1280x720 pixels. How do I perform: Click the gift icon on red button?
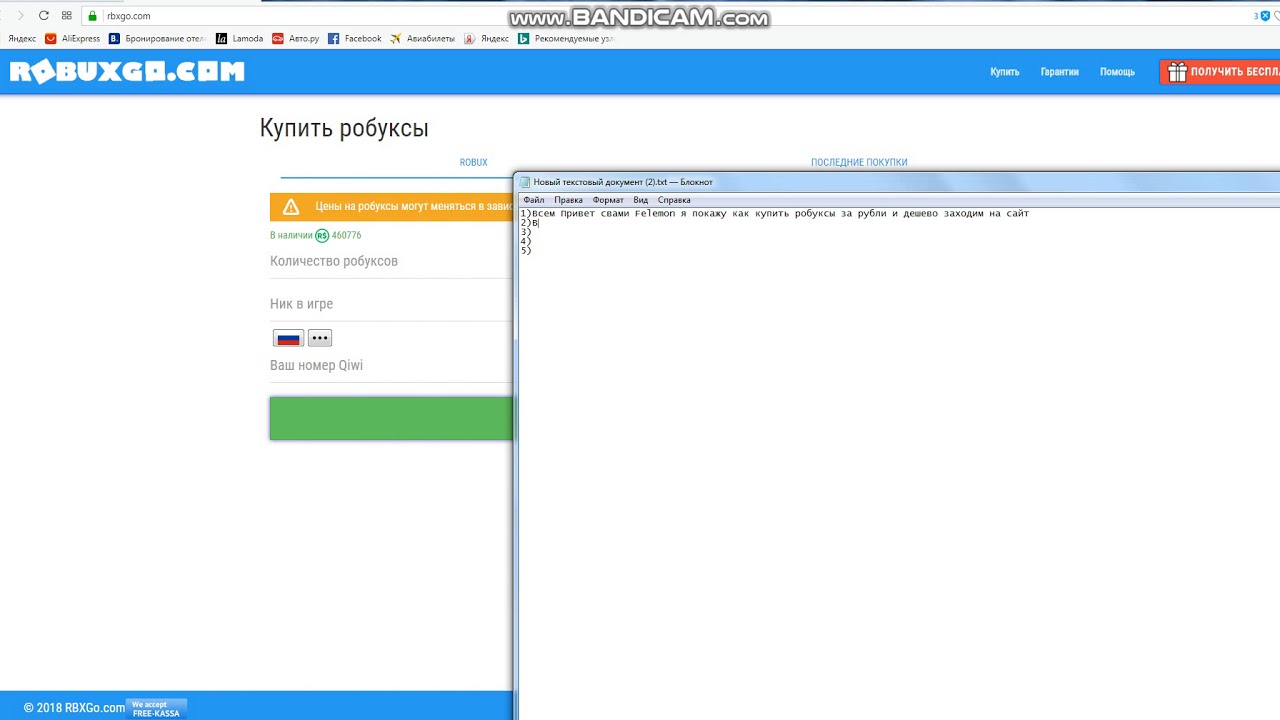pyautogui.click(x=1177, y=72)
